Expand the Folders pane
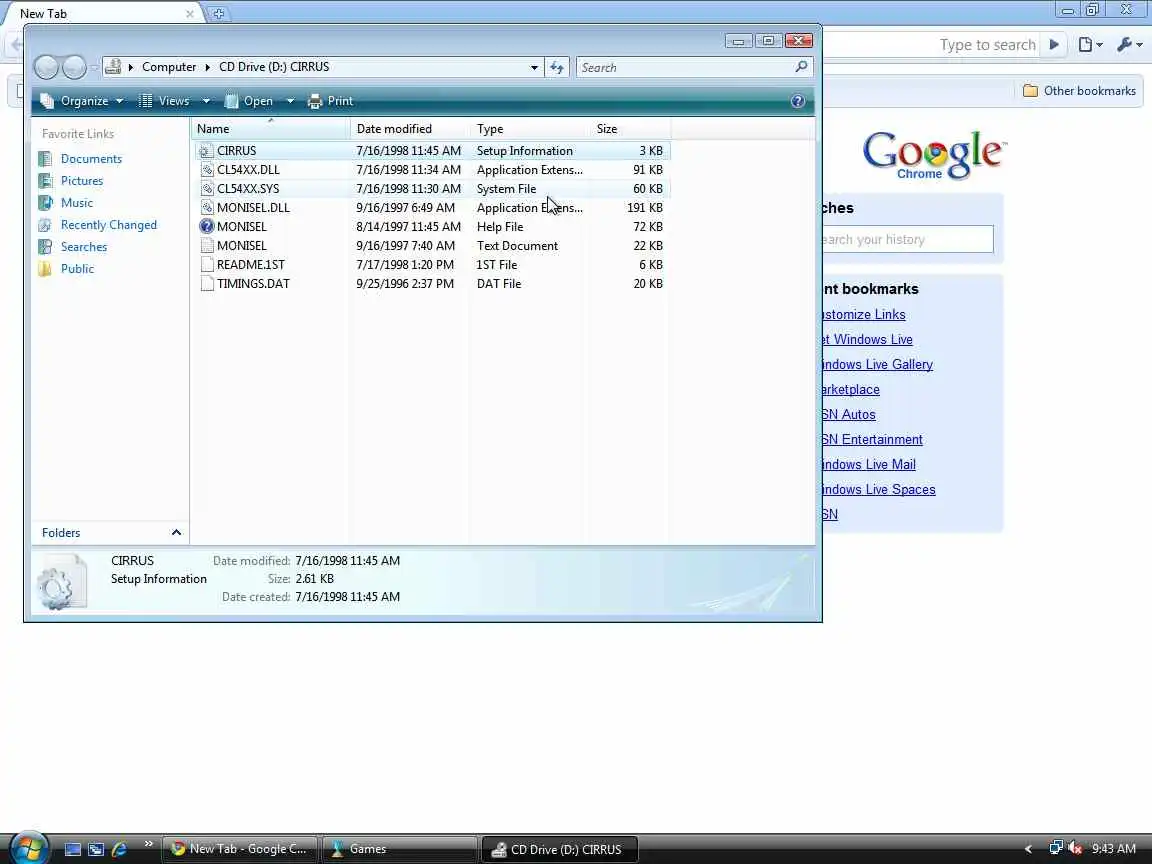Screen dimensions: 1152x864 click(x=110, y=533)
